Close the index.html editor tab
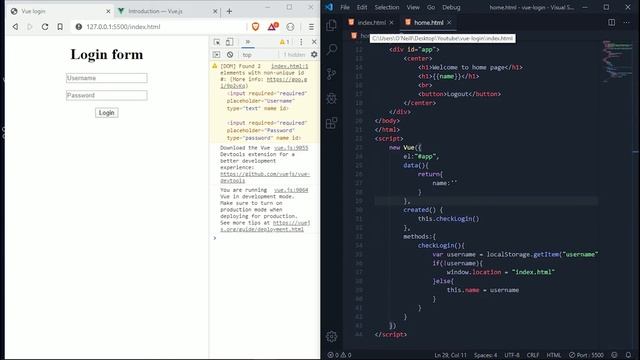The height and width of the screenshot is (360, 640). click(391, 22)
